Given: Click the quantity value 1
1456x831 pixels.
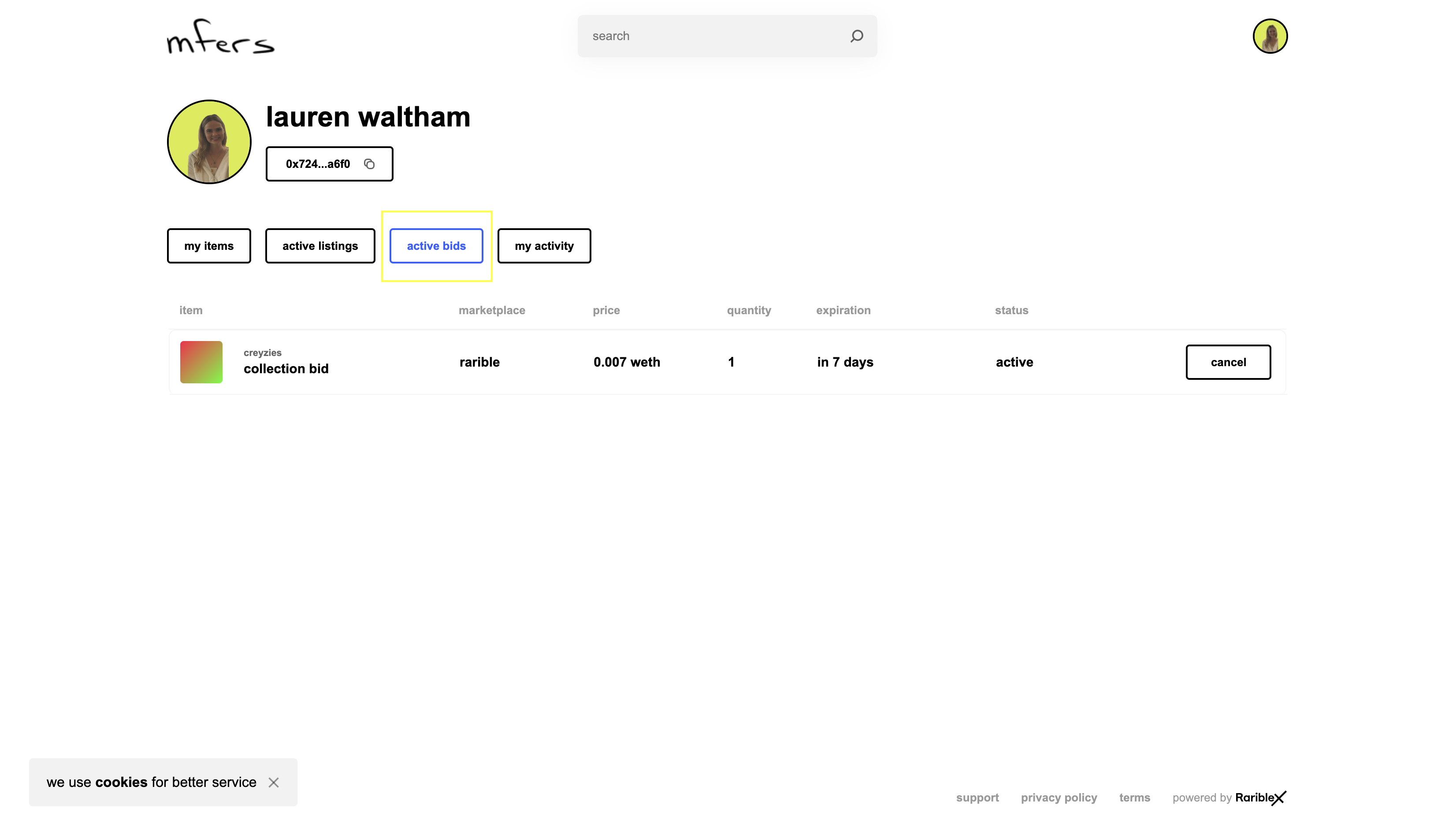Looking at the screenshot, I should coord(731,362).
